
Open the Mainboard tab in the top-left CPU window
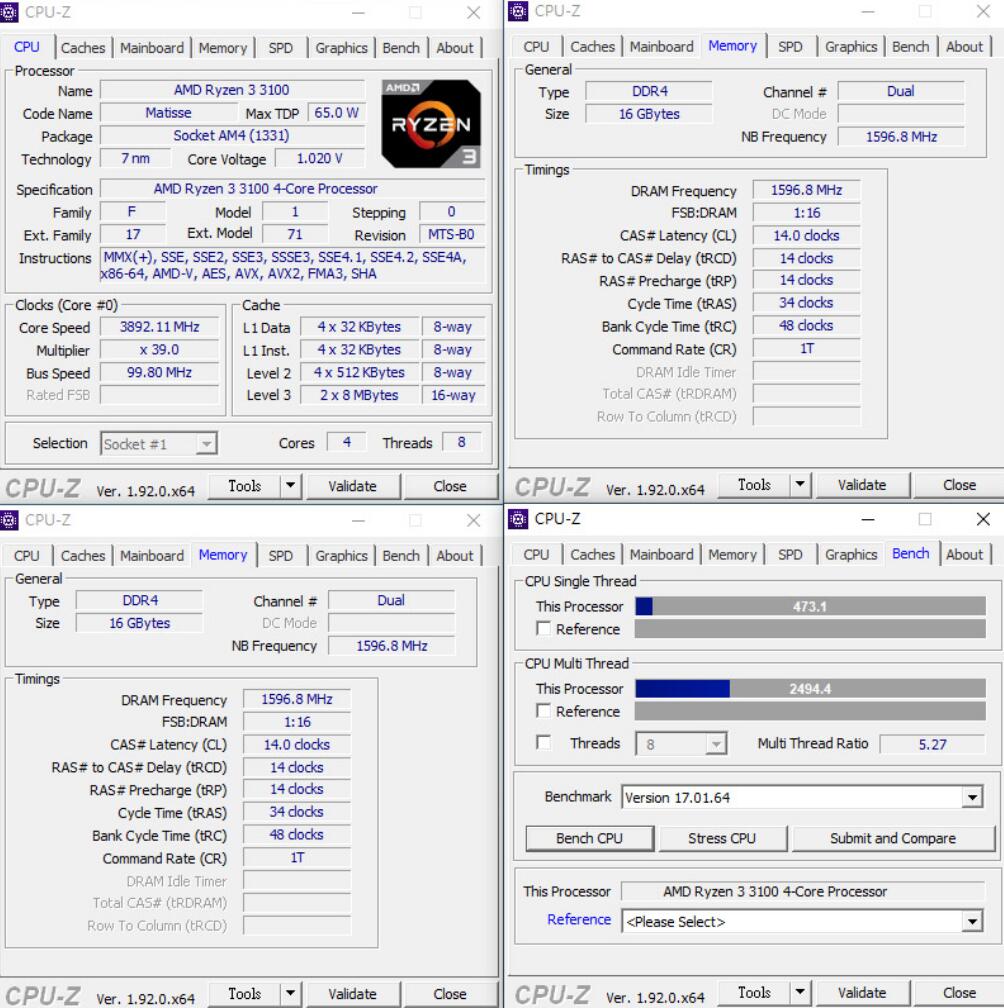(x=152, y=48)
